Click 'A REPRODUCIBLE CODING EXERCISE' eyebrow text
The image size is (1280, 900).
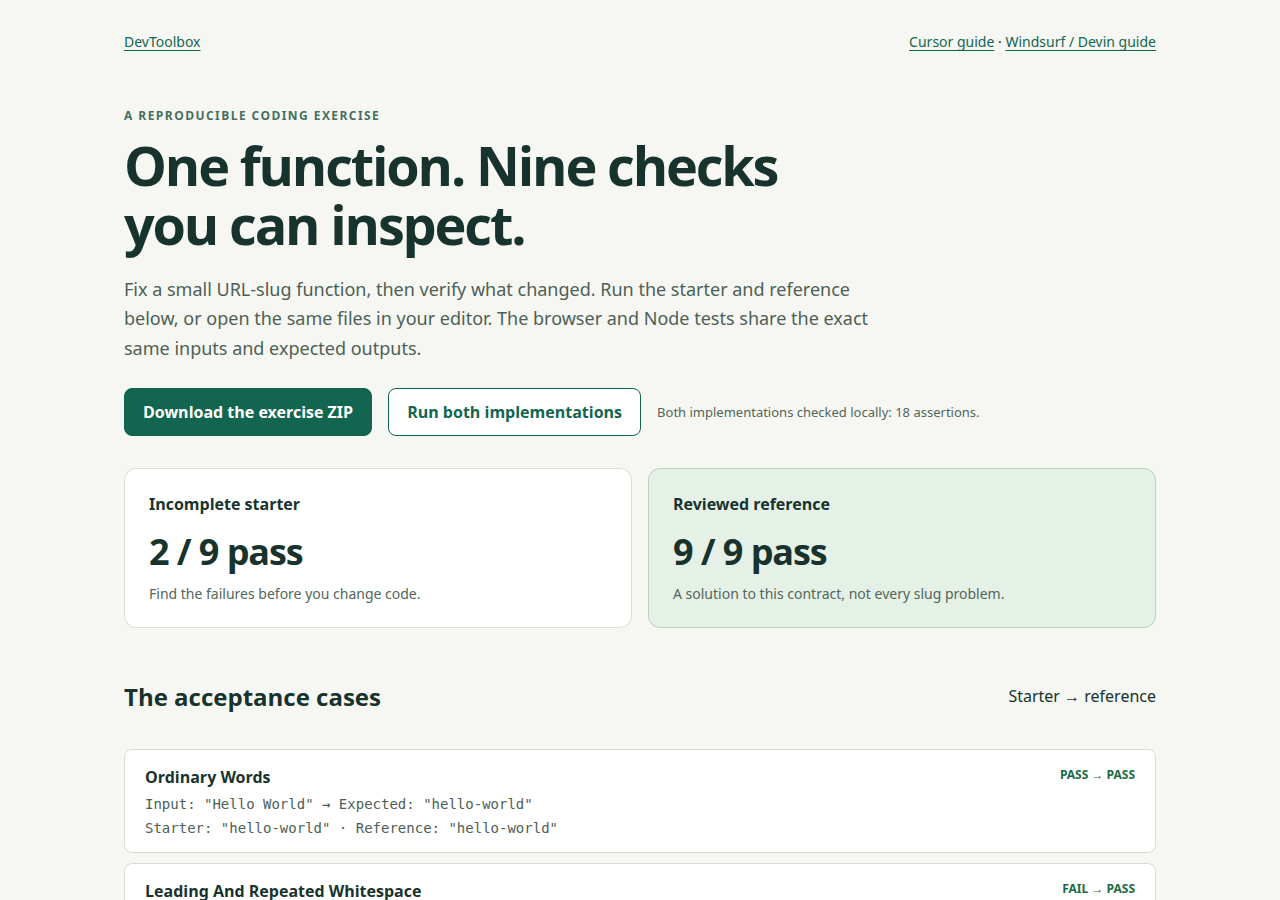point(252,116)
